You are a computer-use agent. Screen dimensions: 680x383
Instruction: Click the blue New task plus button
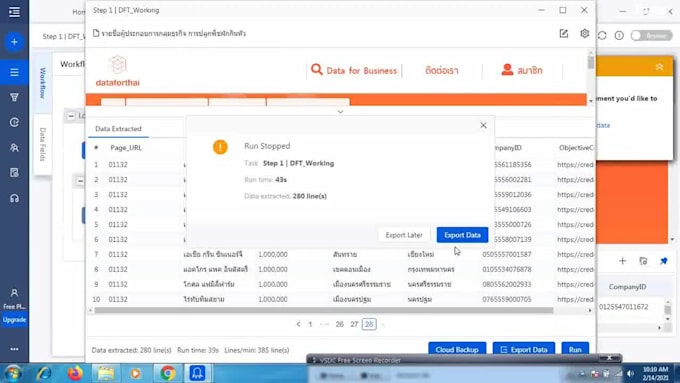[14, 42]
